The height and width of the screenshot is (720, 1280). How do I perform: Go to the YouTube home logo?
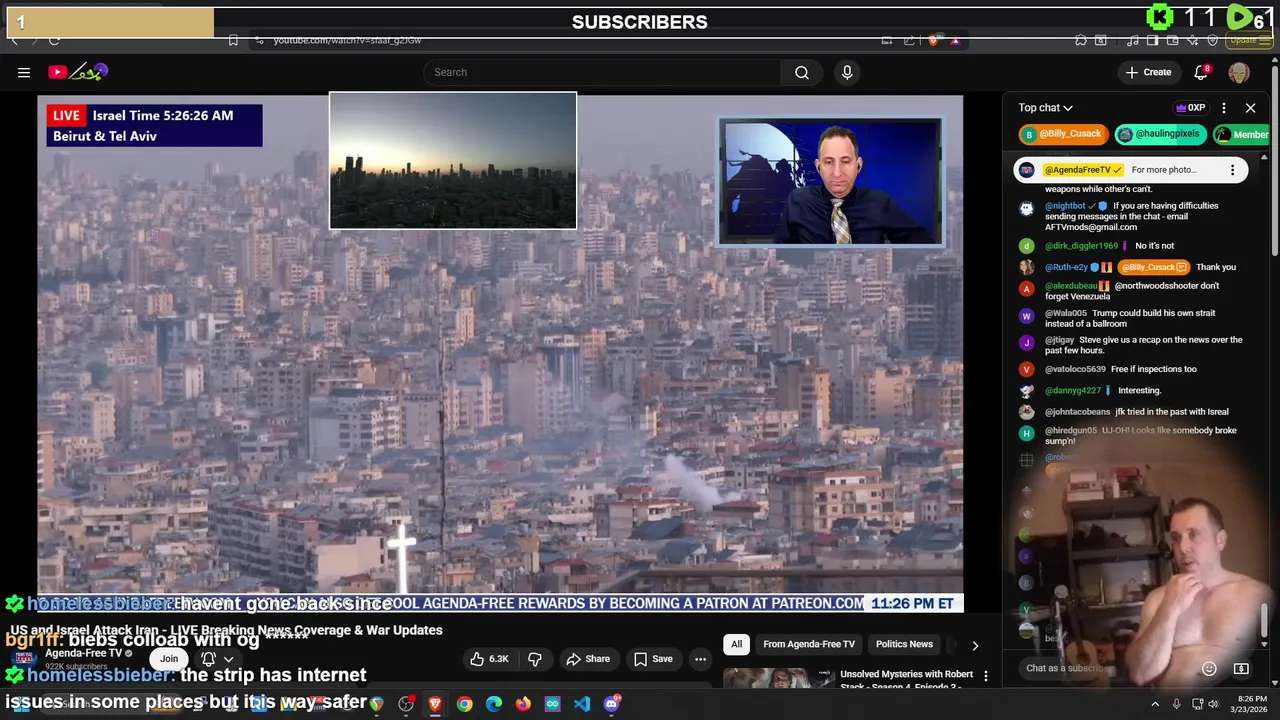[x=77, y=72]
